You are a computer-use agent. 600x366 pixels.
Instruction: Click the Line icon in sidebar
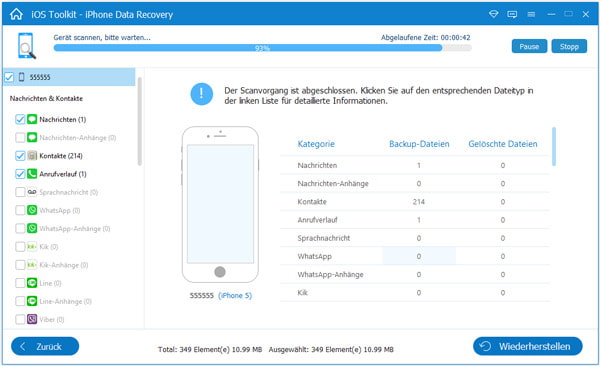click(x=32, y=283)
